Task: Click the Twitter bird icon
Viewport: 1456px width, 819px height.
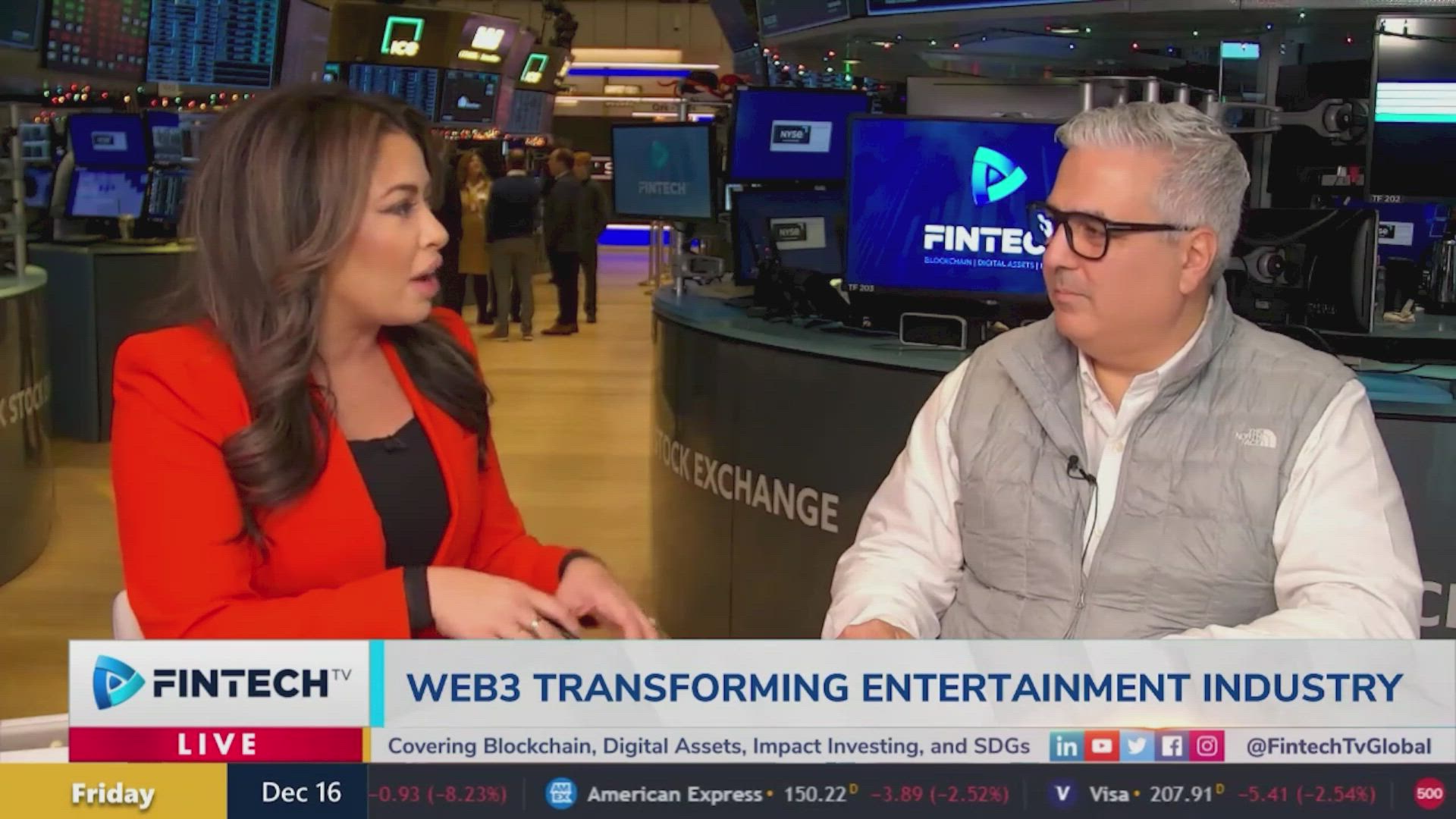Action: point(1137,746)
